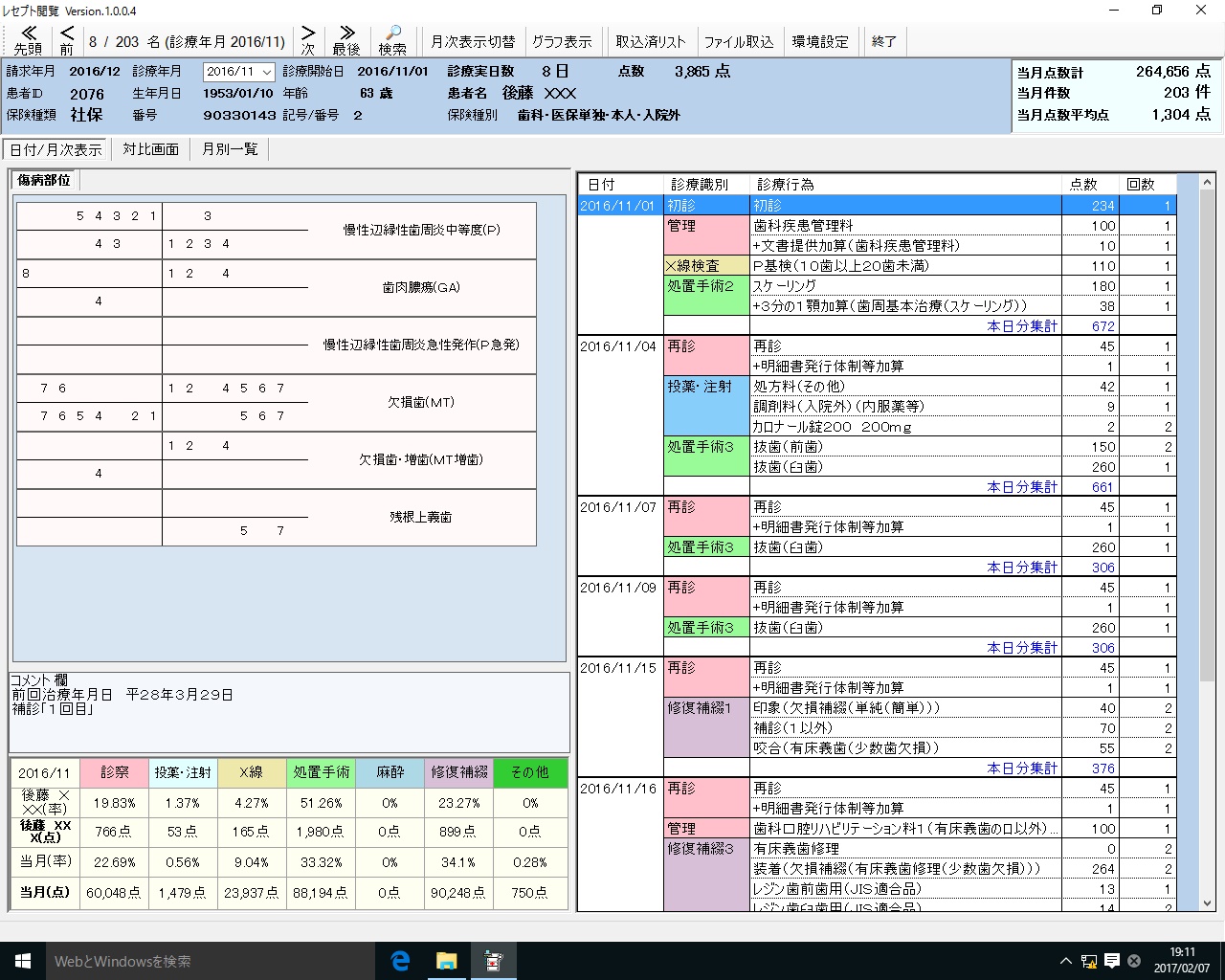
Task: Select the 日付/月次表示 tab
Action: point(56,149)
